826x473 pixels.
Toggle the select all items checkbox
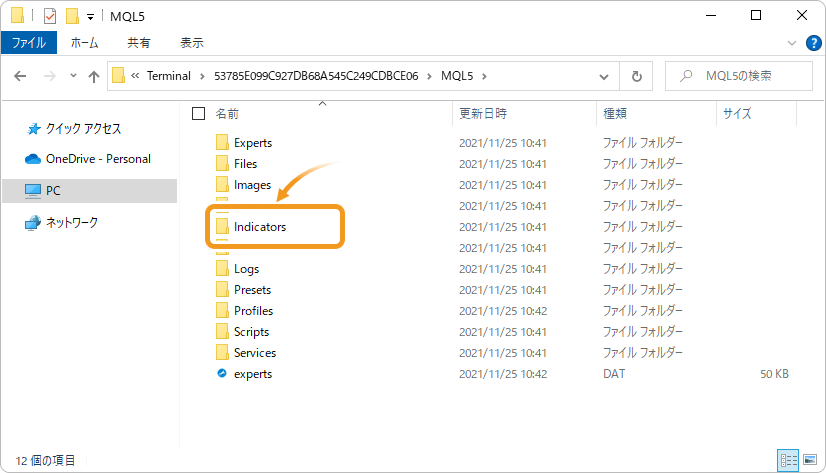click(199, 113)
